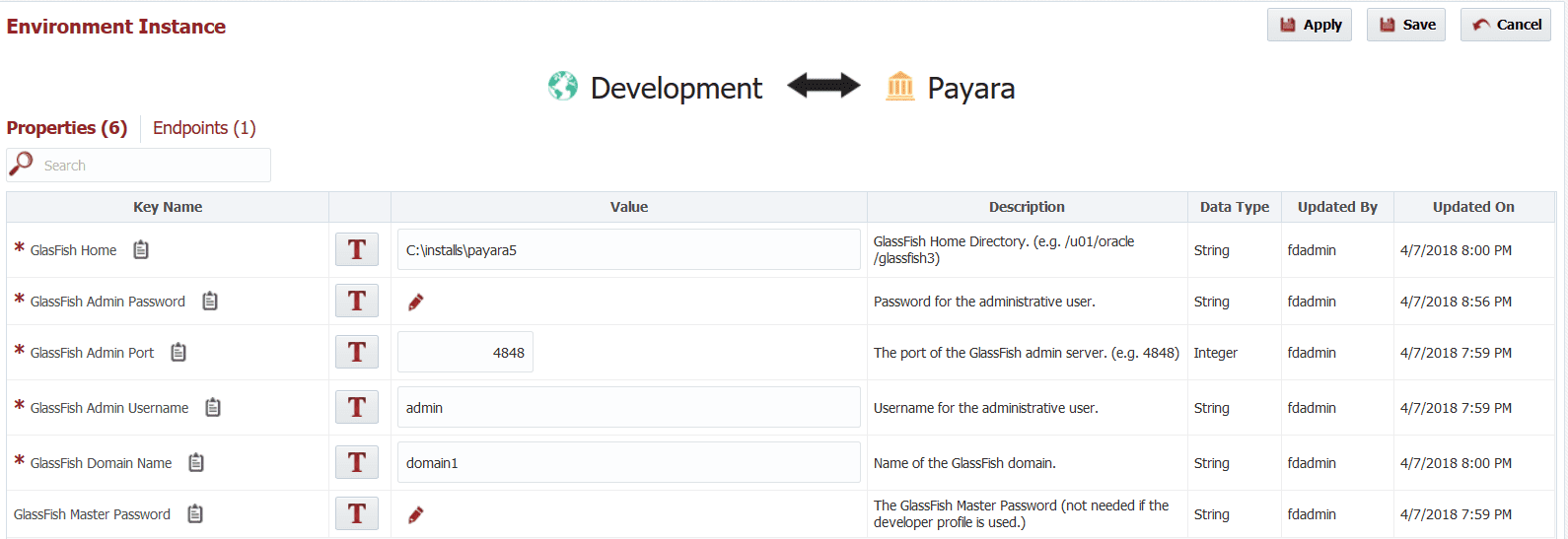Click the clipboard icon beside GlassFish Domain Name

[x=196, y=463]
